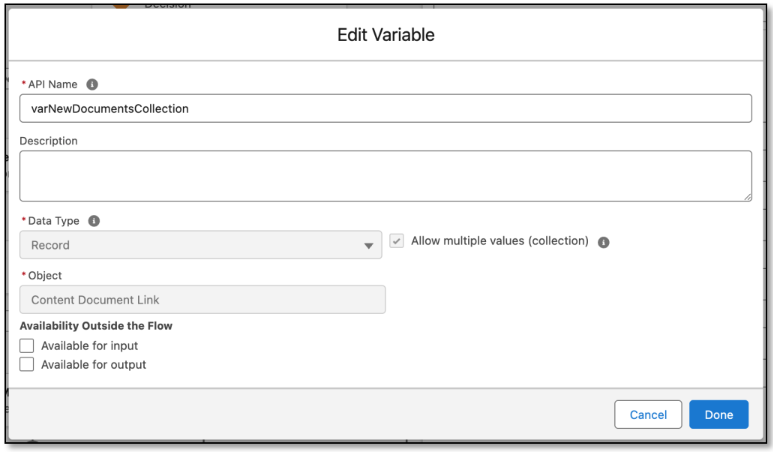Enable the Available for input checkbox
The width and height of the screenshot is (773, 452).
[x=27, y=346]
